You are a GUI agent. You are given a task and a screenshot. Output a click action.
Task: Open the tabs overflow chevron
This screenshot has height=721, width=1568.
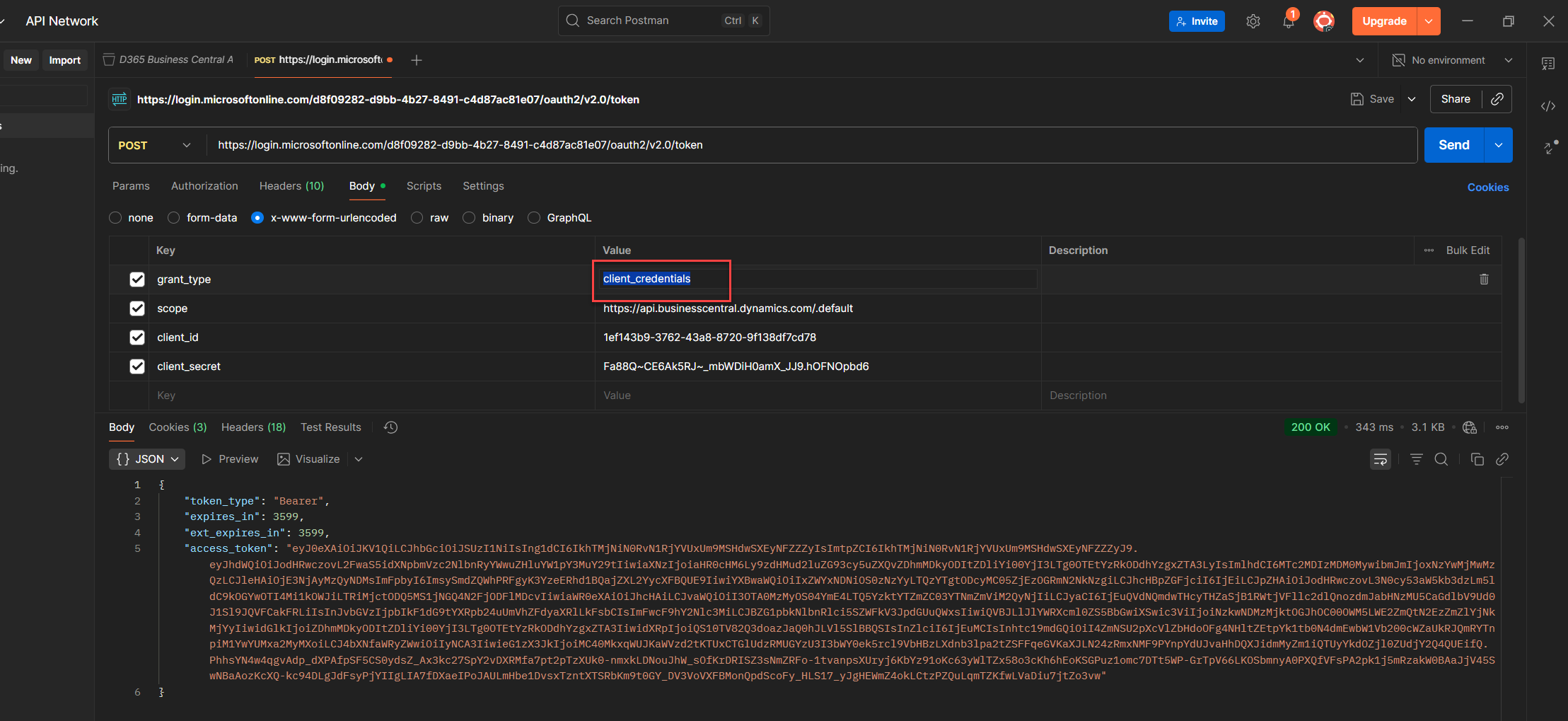(1359, 60)
